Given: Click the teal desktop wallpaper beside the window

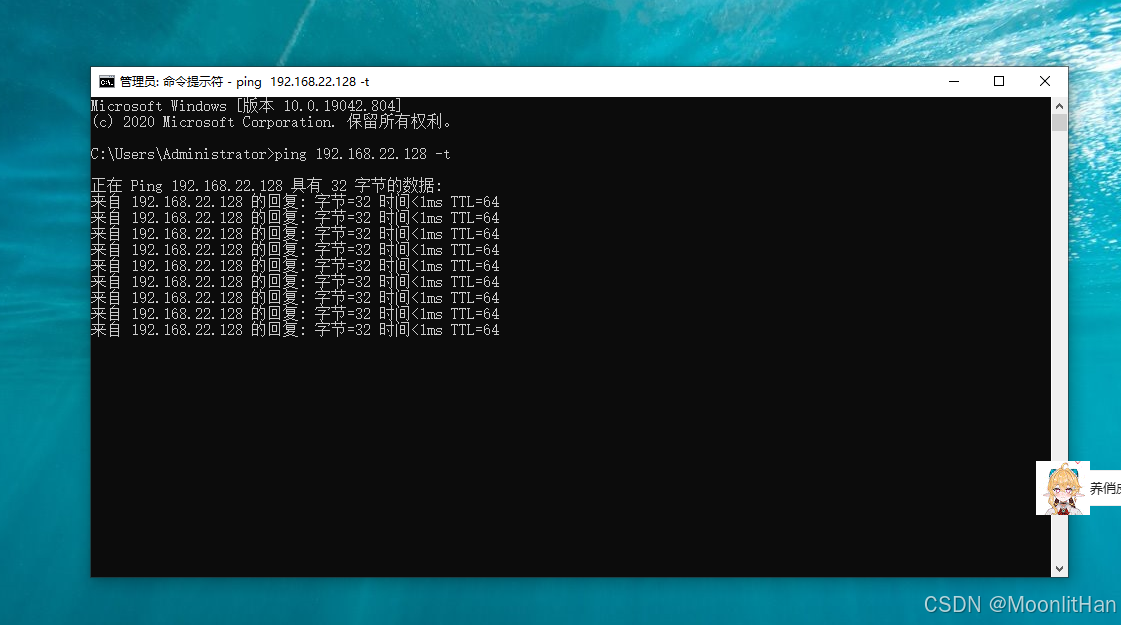Looking at the screenshot, I should click(45, 300).
